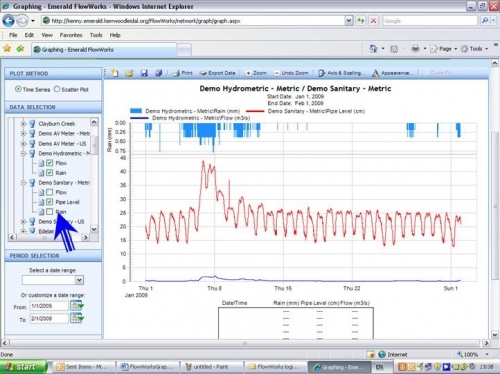Click the save-all icon in graph toolbar
Screen dimensions: 500x374
pos(158,73)
